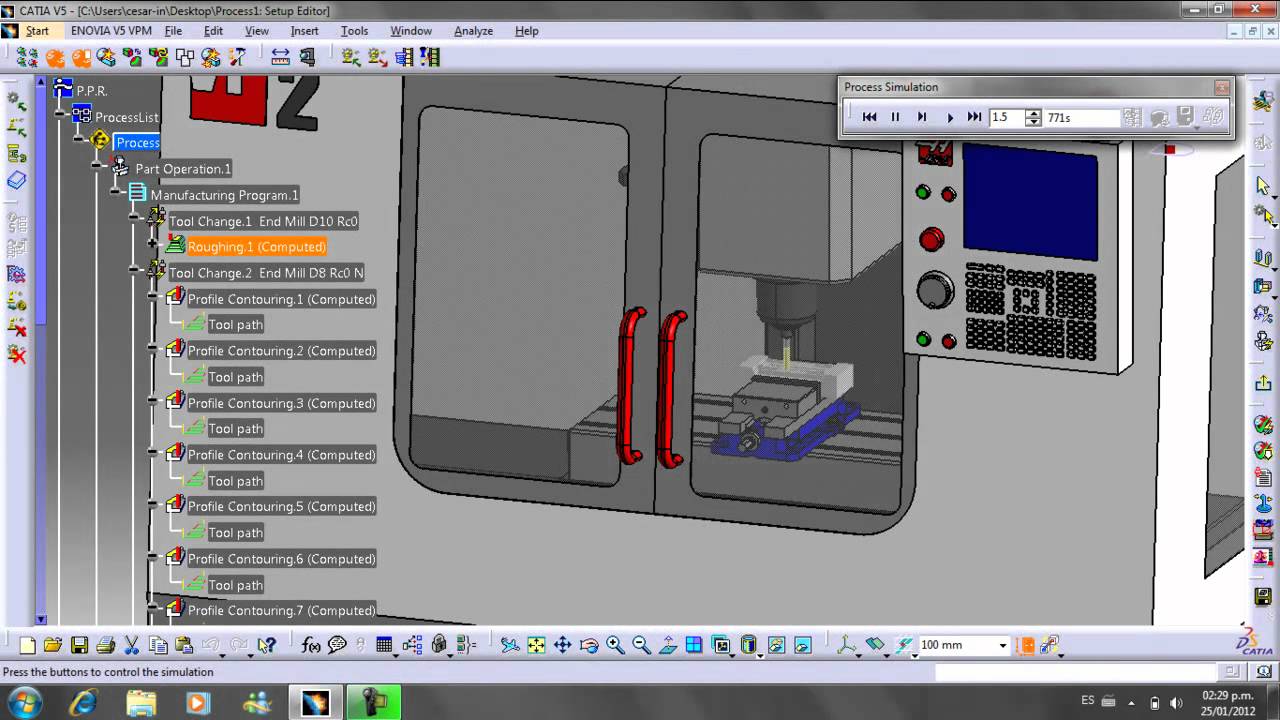Click the Open folder icon
This screenshot has width=1280, height=720.
pos(53,646)
